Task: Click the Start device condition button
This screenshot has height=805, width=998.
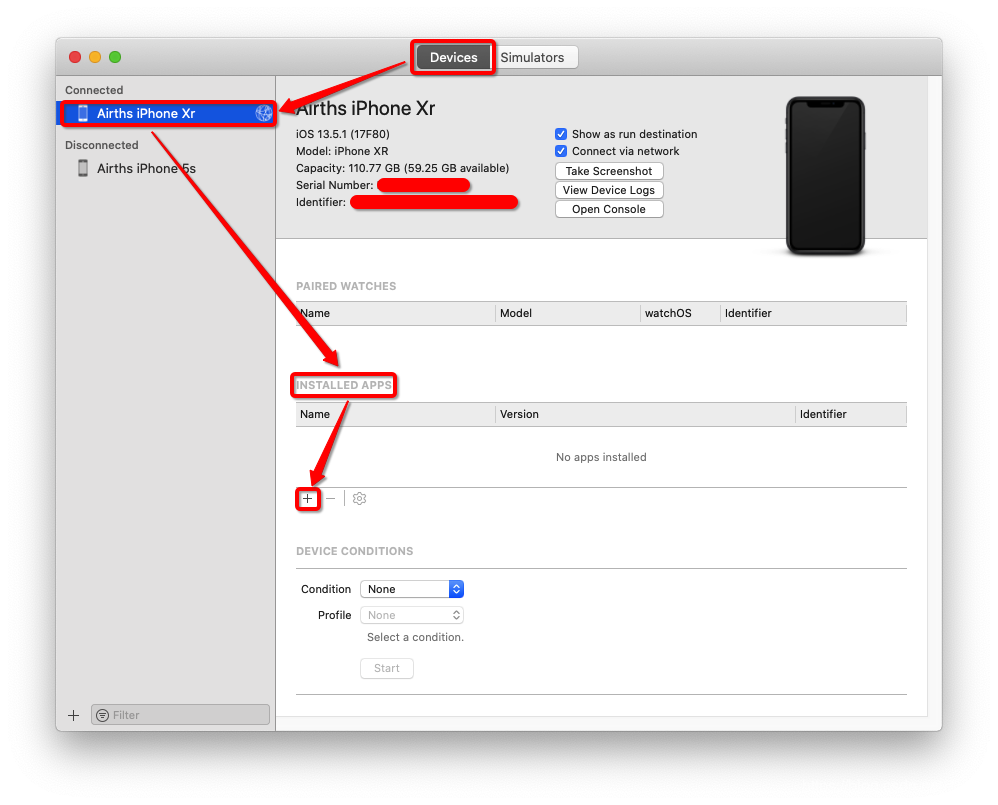Action: 387,668
